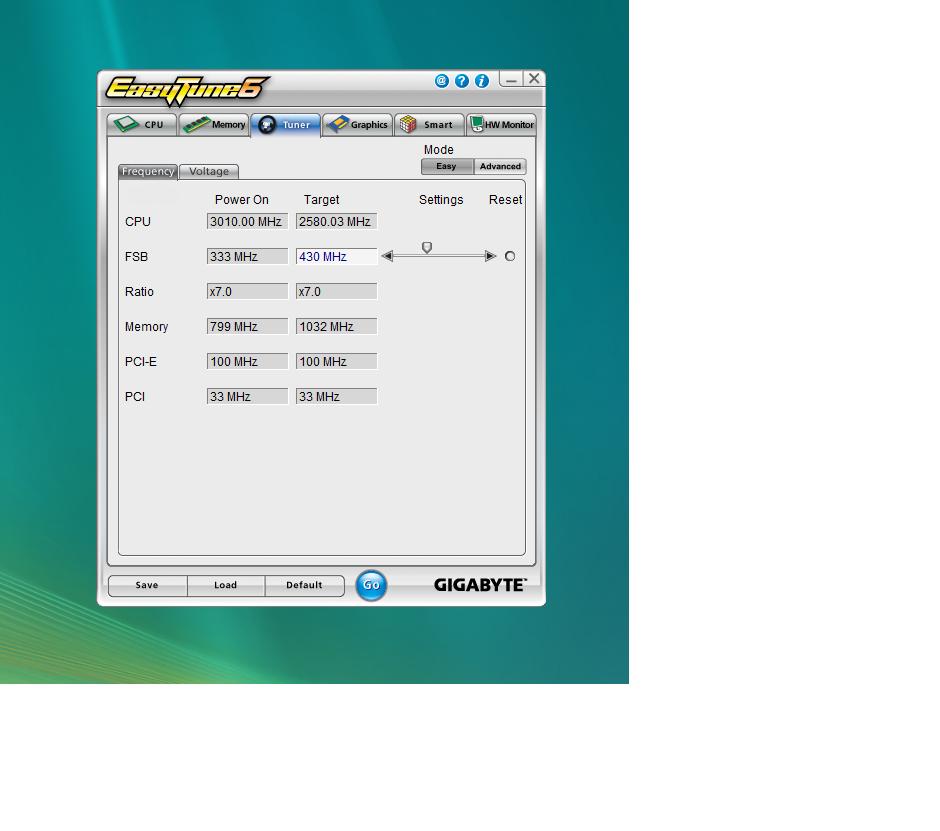Viewport: 940px width, 831px height.
Task: Click the EasyTune6 logo
Action: coord(187,90)
